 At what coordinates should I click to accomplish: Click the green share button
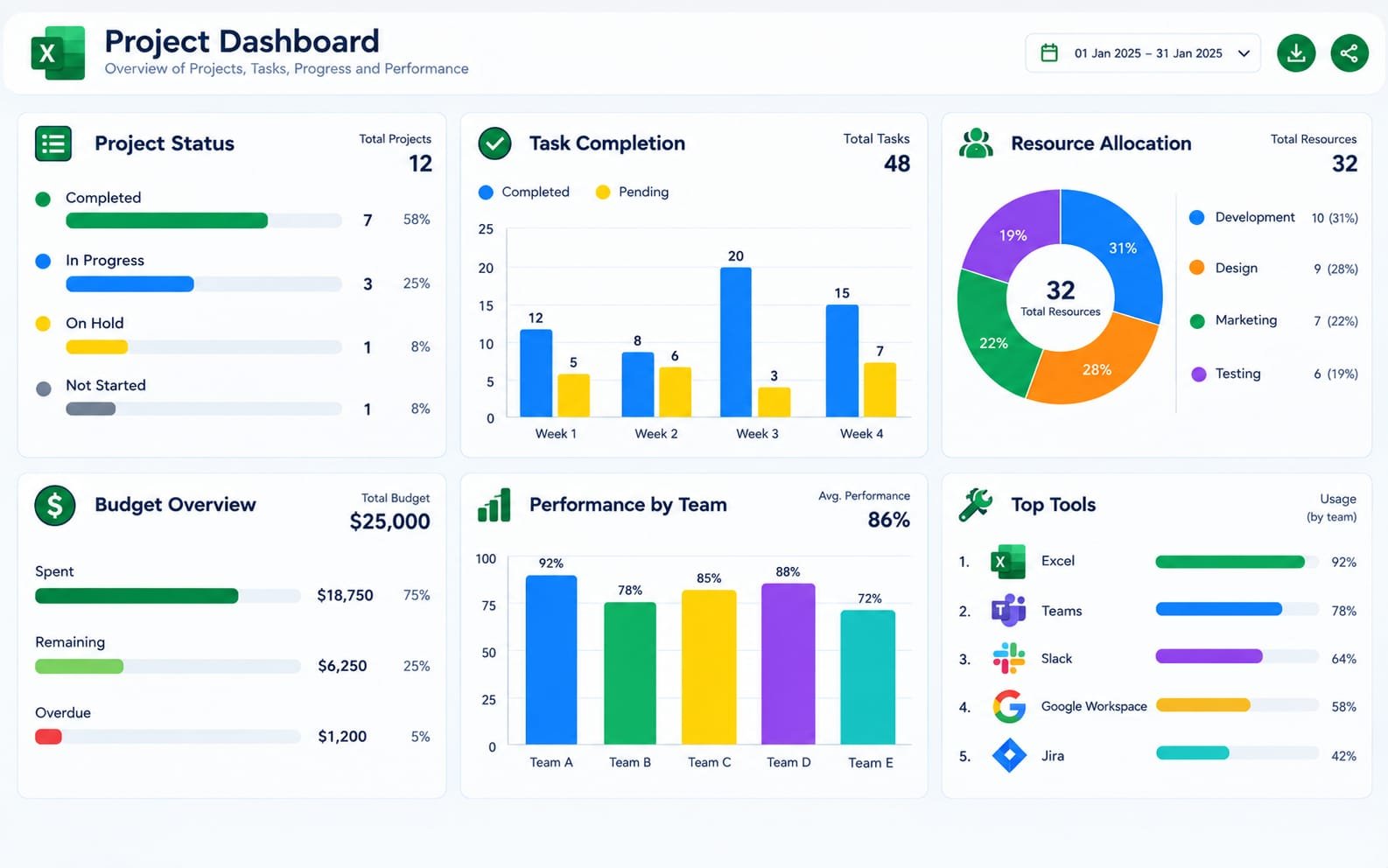(x=1349, y=53)
